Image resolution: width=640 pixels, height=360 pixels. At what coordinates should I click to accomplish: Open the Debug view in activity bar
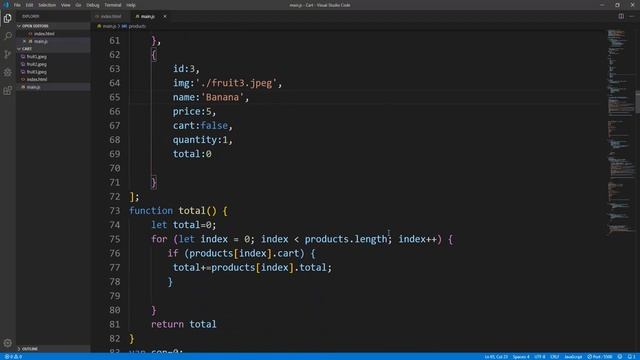[7, 72]
